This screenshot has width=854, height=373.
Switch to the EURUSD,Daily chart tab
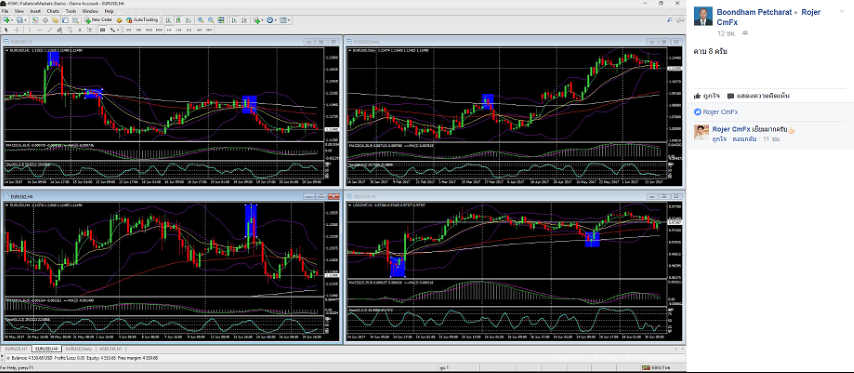[x=78, y=348]
